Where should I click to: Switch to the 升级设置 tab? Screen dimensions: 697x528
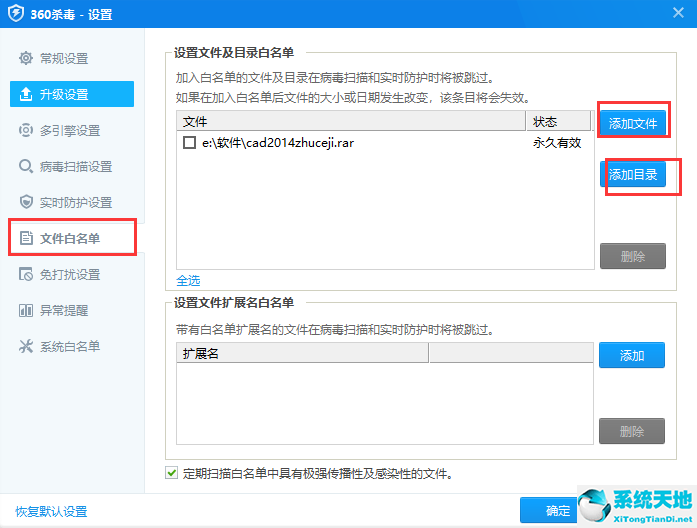(x=72, y=94)
